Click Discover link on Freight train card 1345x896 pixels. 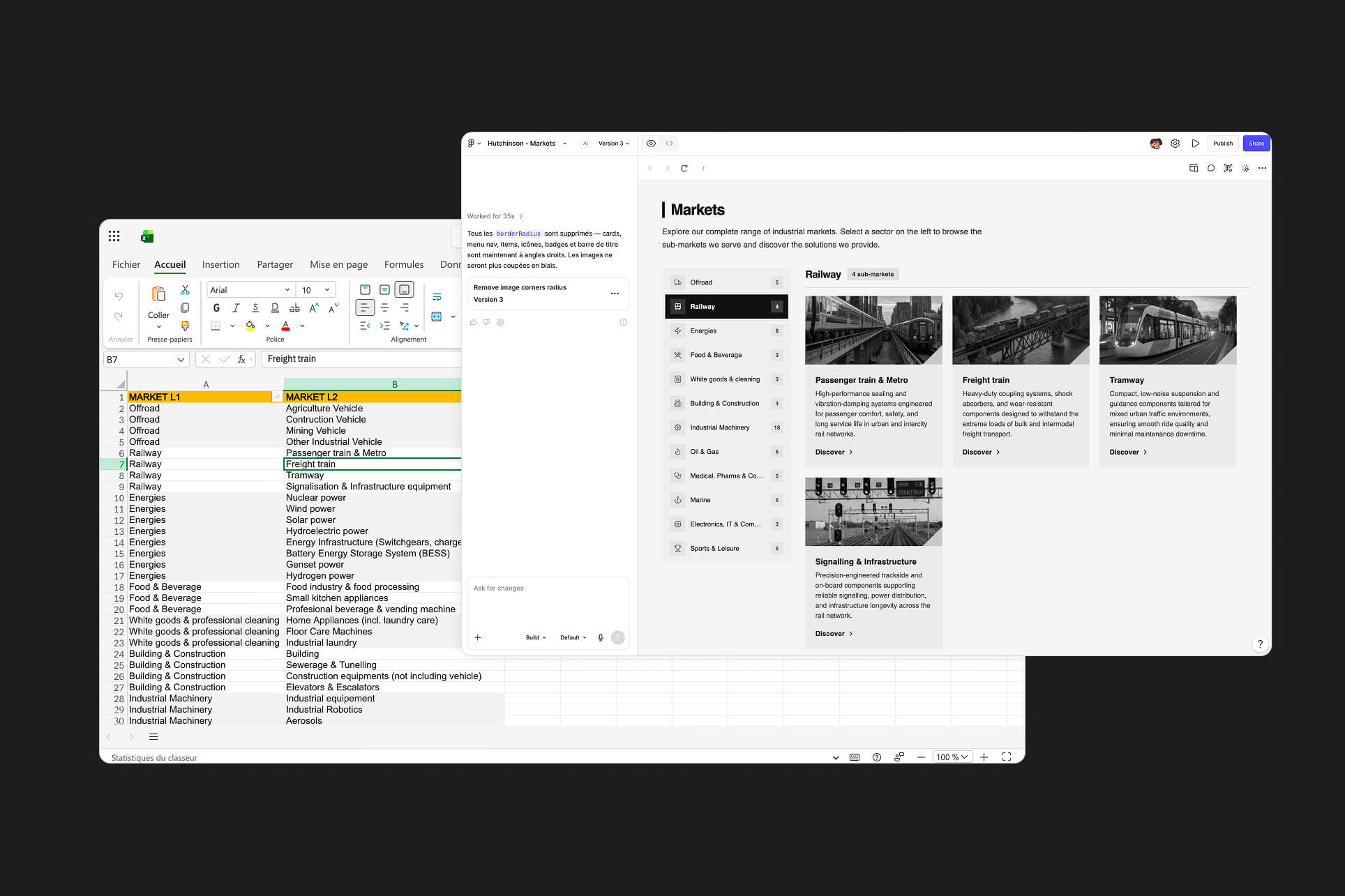[981, 453]
